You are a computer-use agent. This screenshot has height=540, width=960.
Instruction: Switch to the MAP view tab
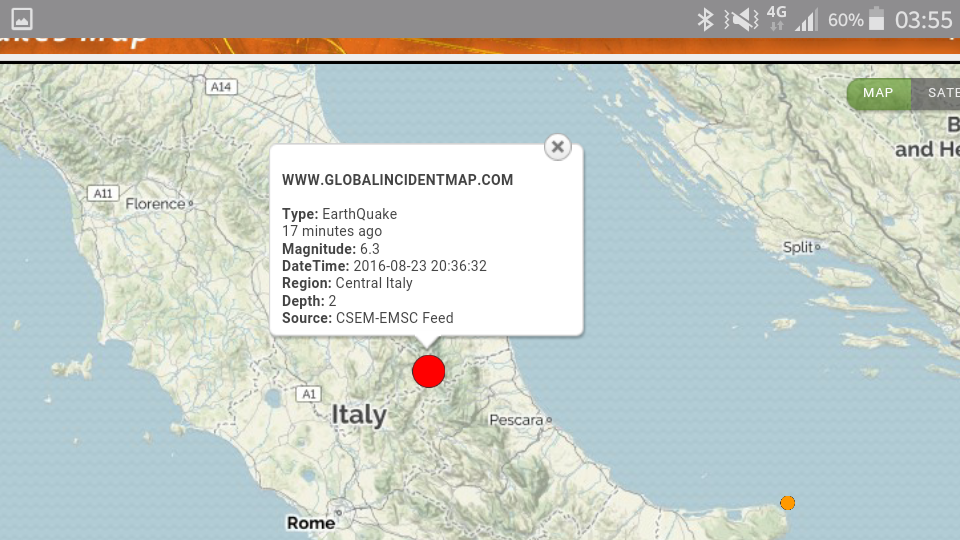(x=878, y=93)
